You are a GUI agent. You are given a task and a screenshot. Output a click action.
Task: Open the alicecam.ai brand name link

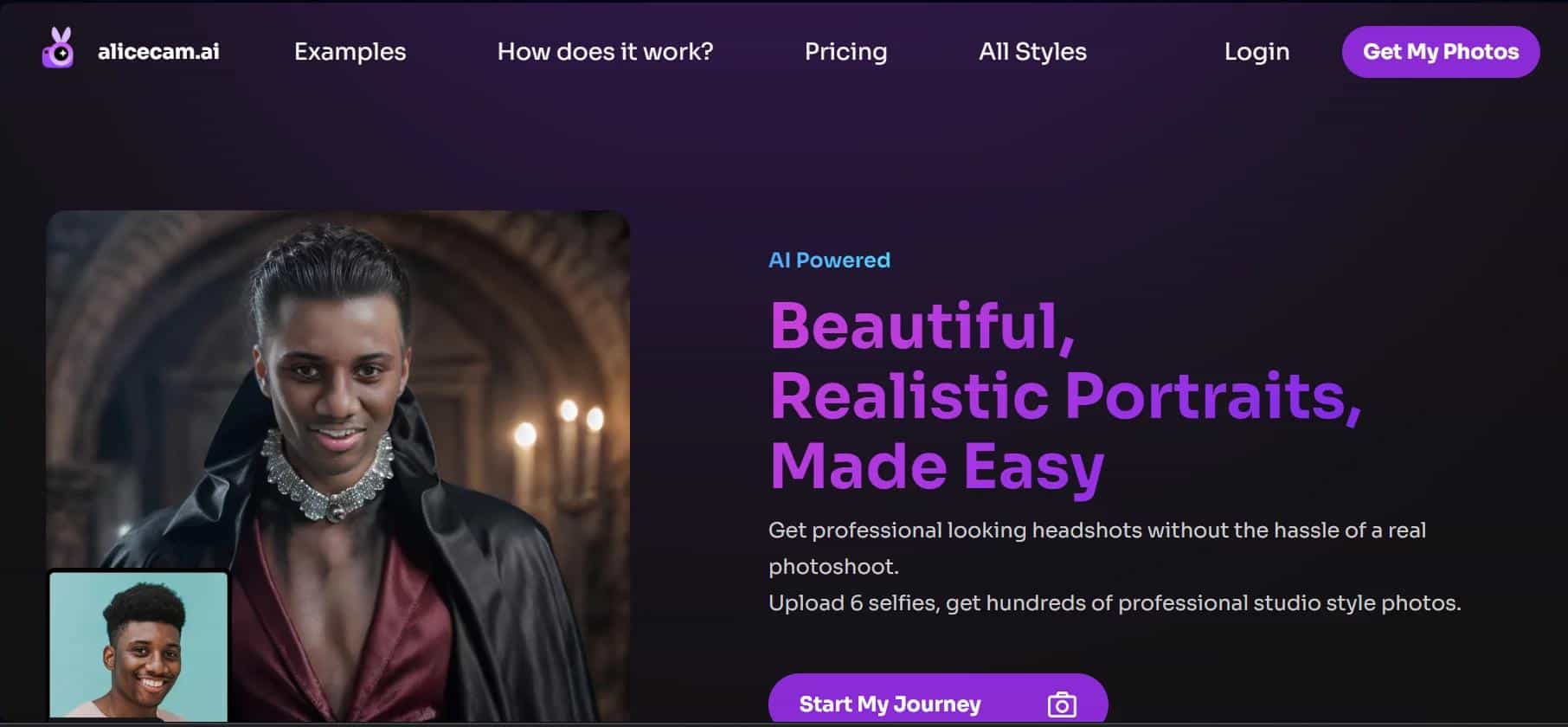158,52
